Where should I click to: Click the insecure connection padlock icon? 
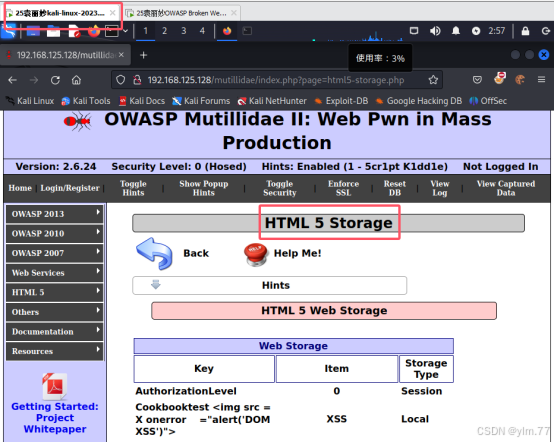tap(137, 80)
